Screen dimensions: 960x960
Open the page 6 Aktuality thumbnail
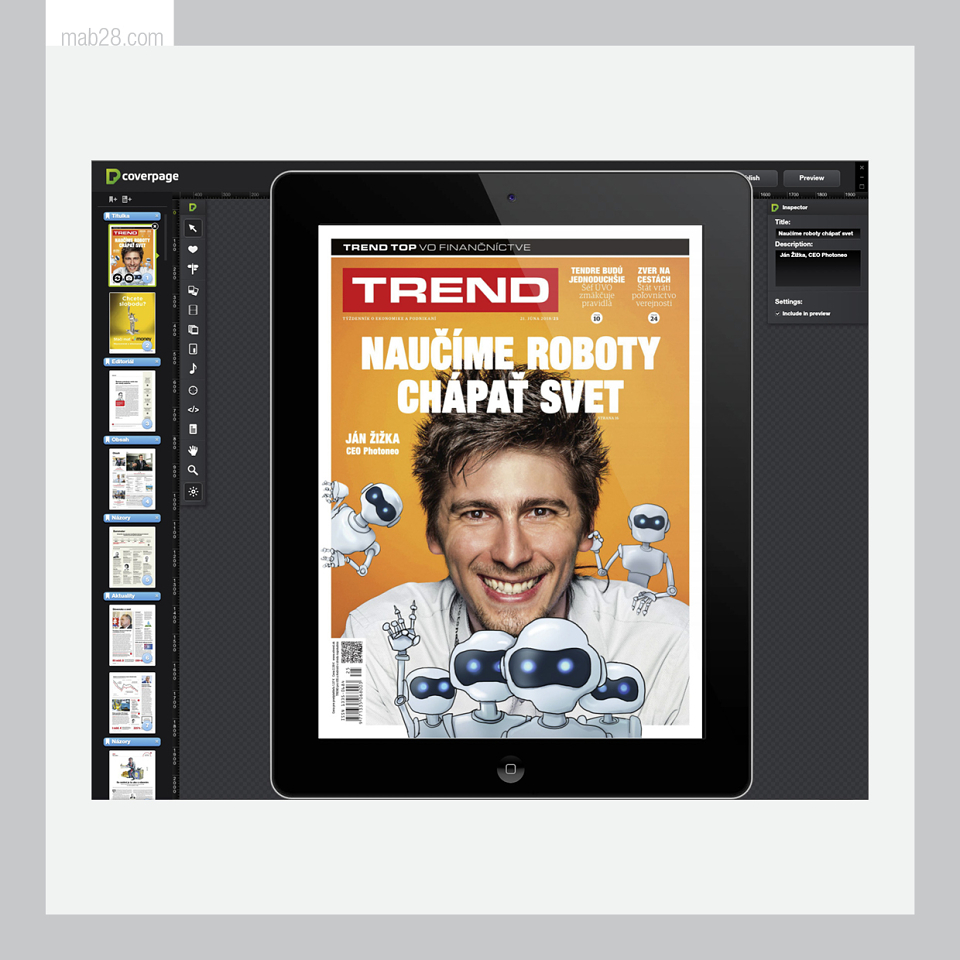(x=132, y=636)
